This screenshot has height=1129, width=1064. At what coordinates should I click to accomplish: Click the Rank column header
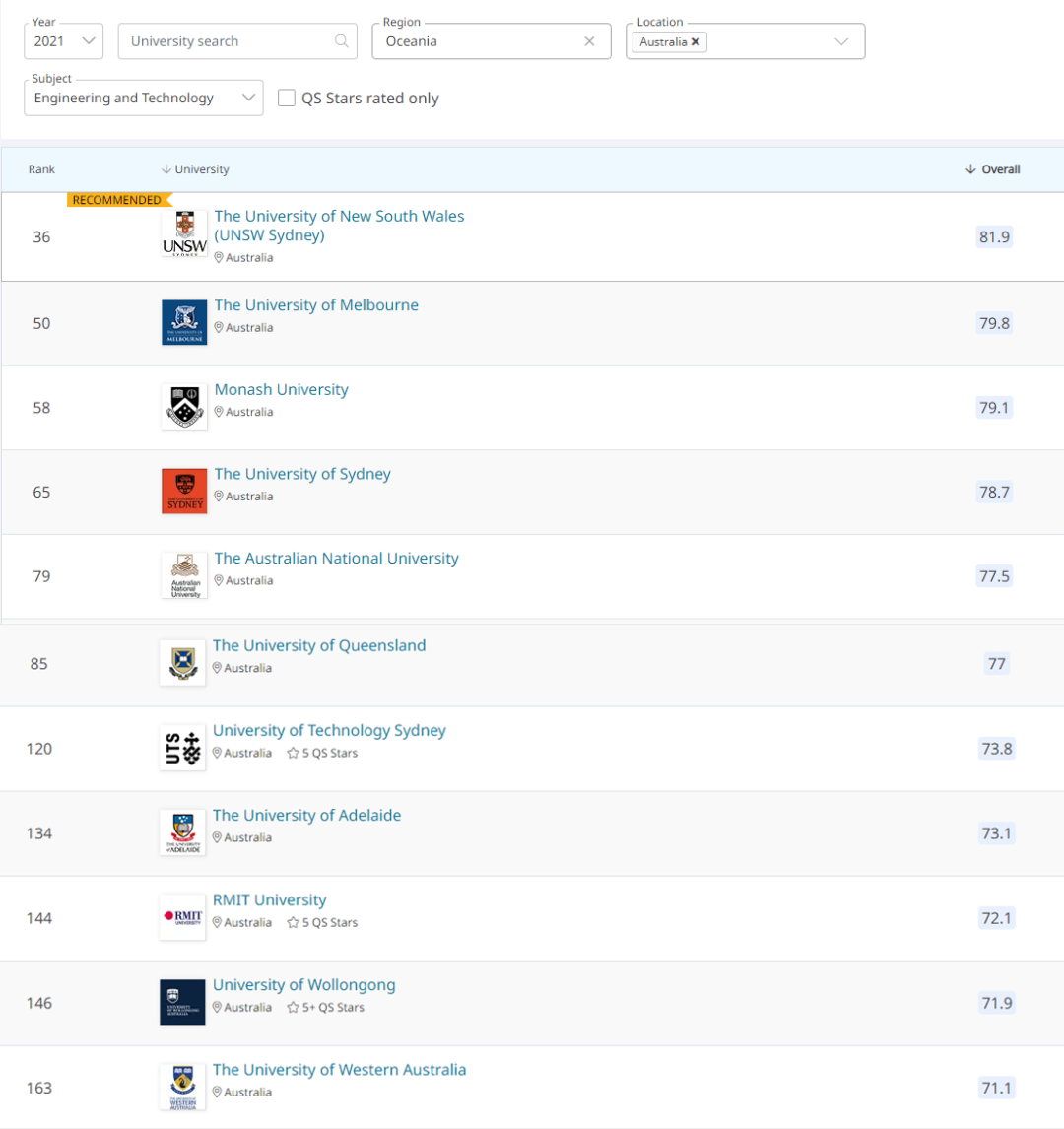click(x=41, y=169)
